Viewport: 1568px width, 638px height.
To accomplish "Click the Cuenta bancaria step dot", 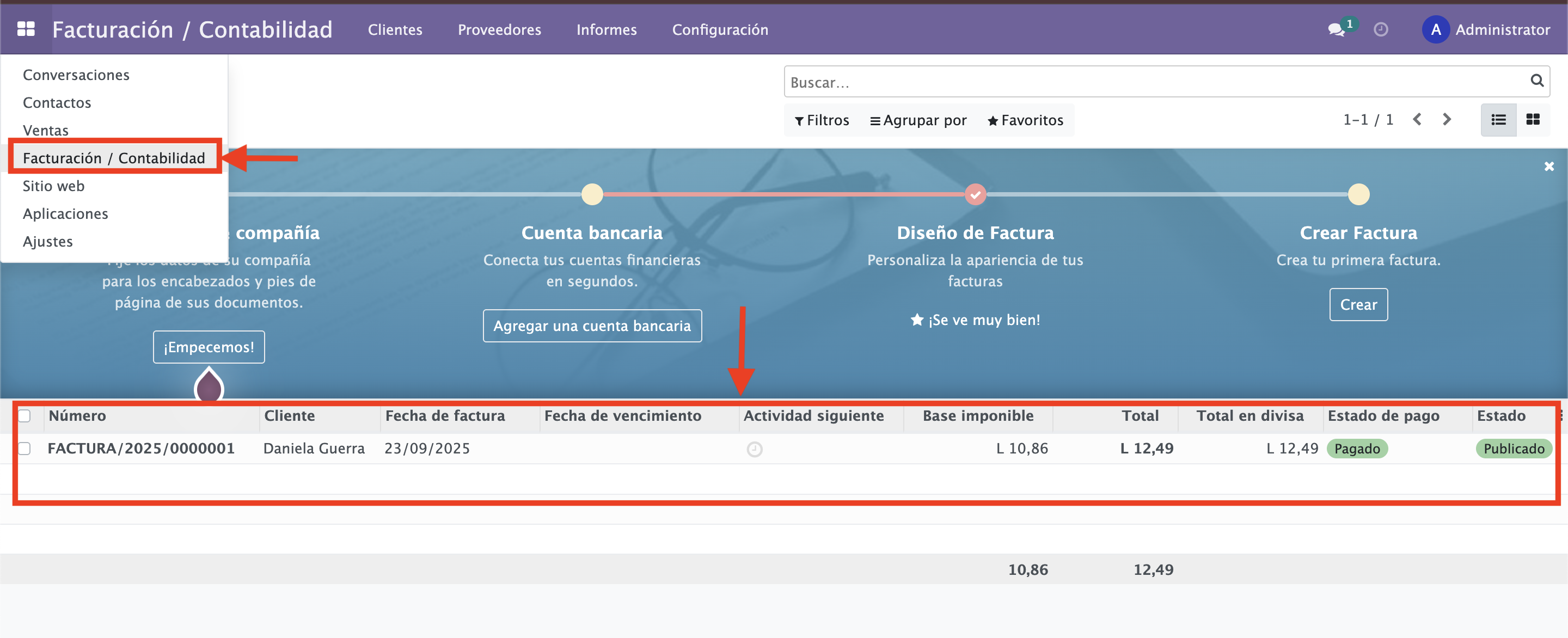I will coord(592,194).
